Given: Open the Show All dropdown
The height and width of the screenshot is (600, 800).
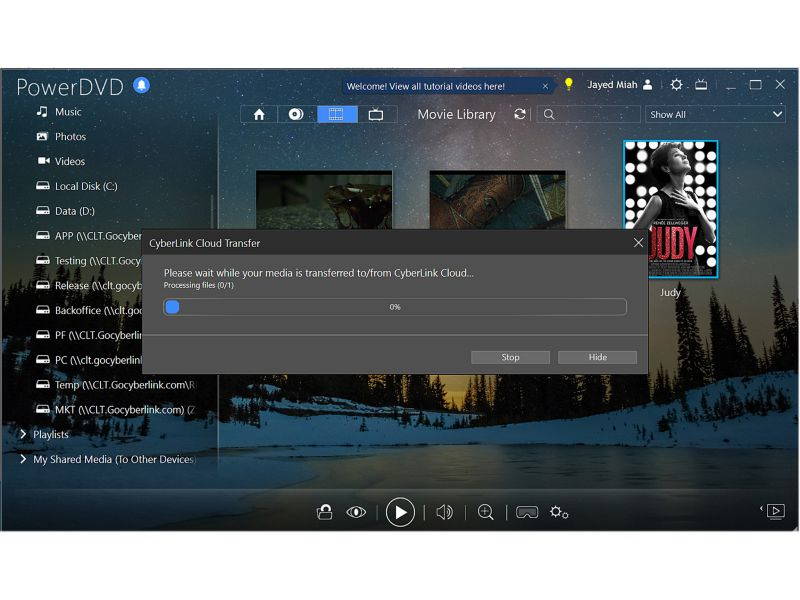Looking at the screenshot, I should click(714, 114).
